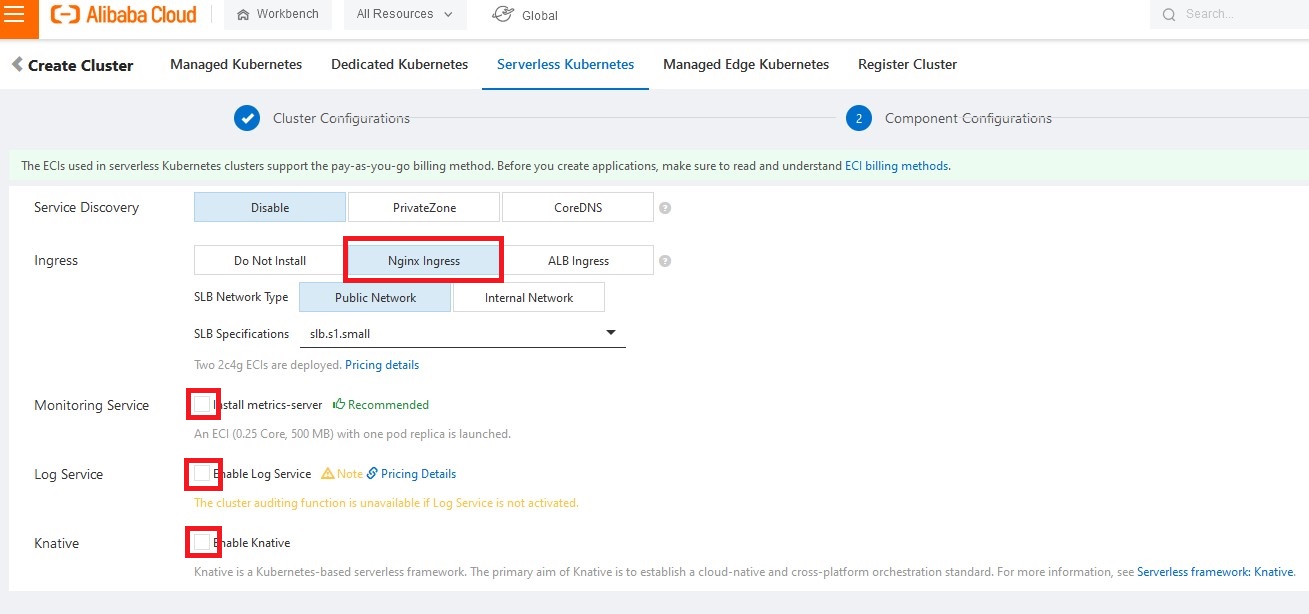Viewport: 1309px width, 614px height.
Task: Click the back arrow beside Create Cluster
Action: (x=17, y=65)
